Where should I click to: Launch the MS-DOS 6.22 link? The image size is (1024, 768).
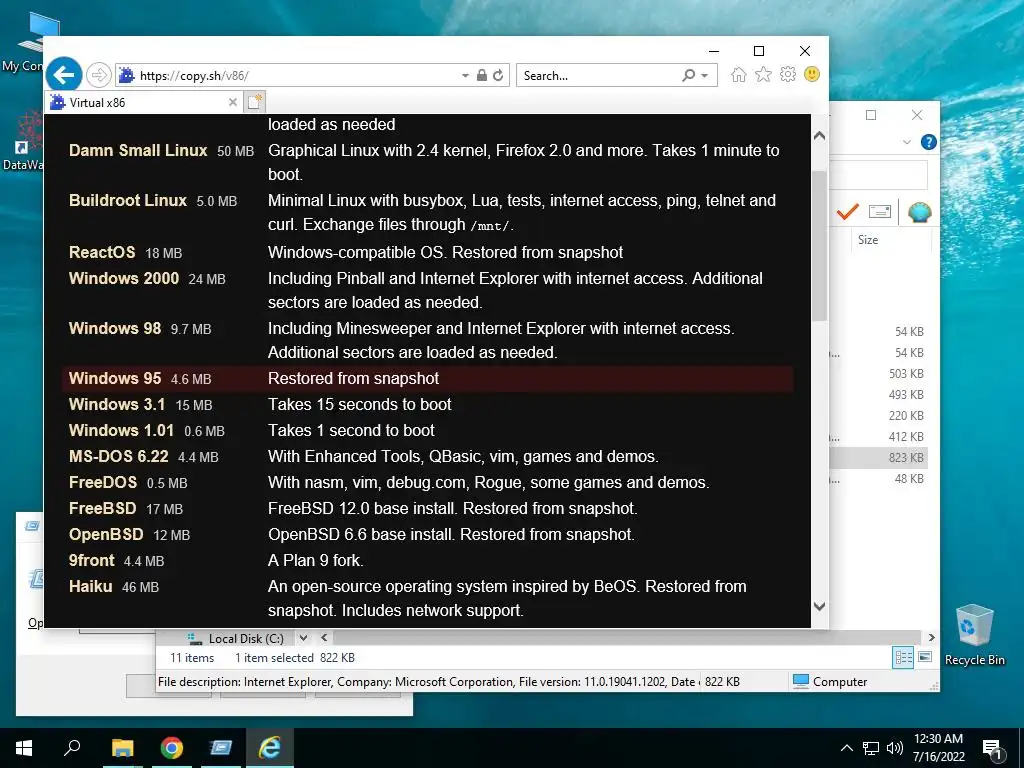[119, 456]
